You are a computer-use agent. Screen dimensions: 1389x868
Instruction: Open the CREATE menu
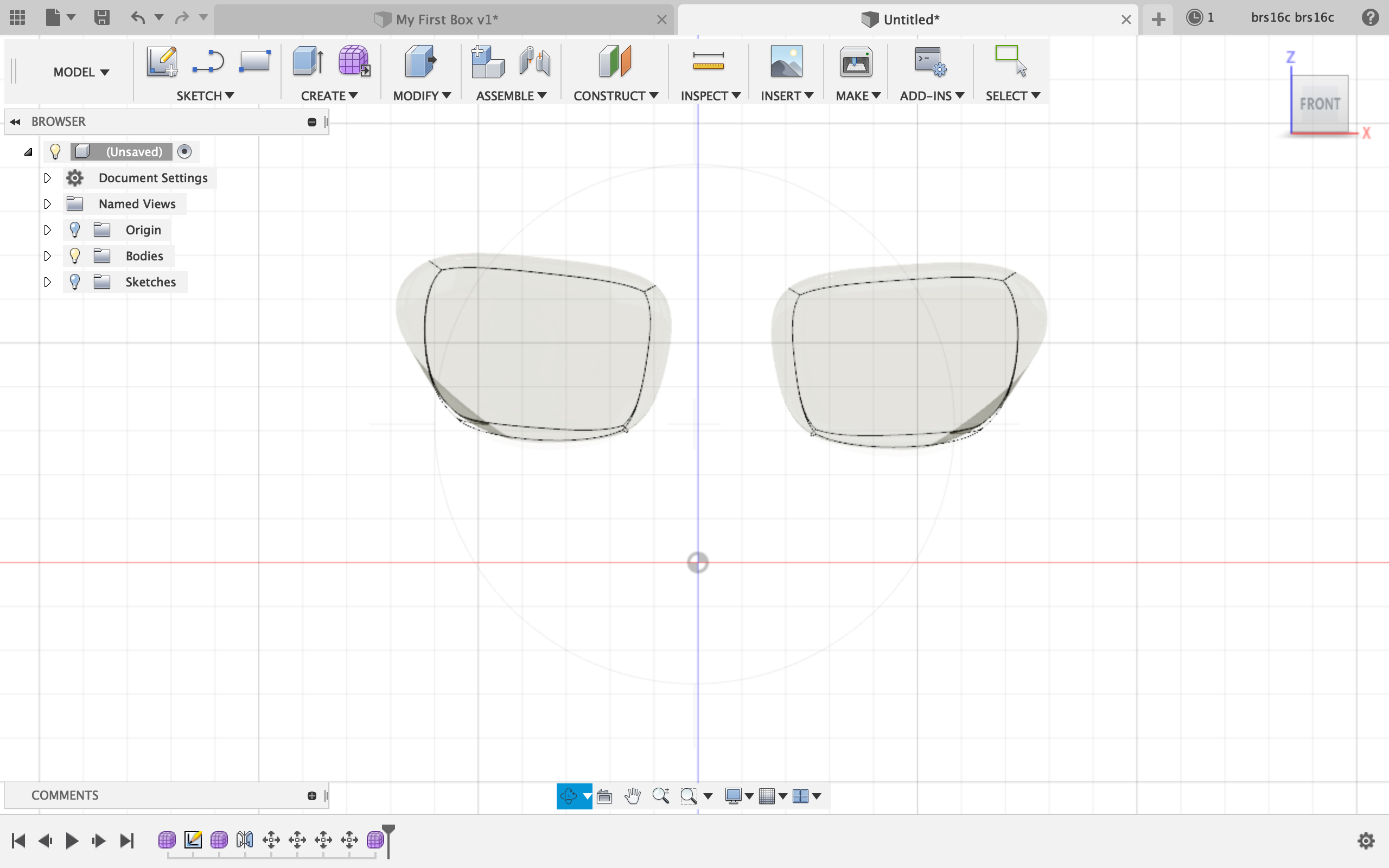329,96
